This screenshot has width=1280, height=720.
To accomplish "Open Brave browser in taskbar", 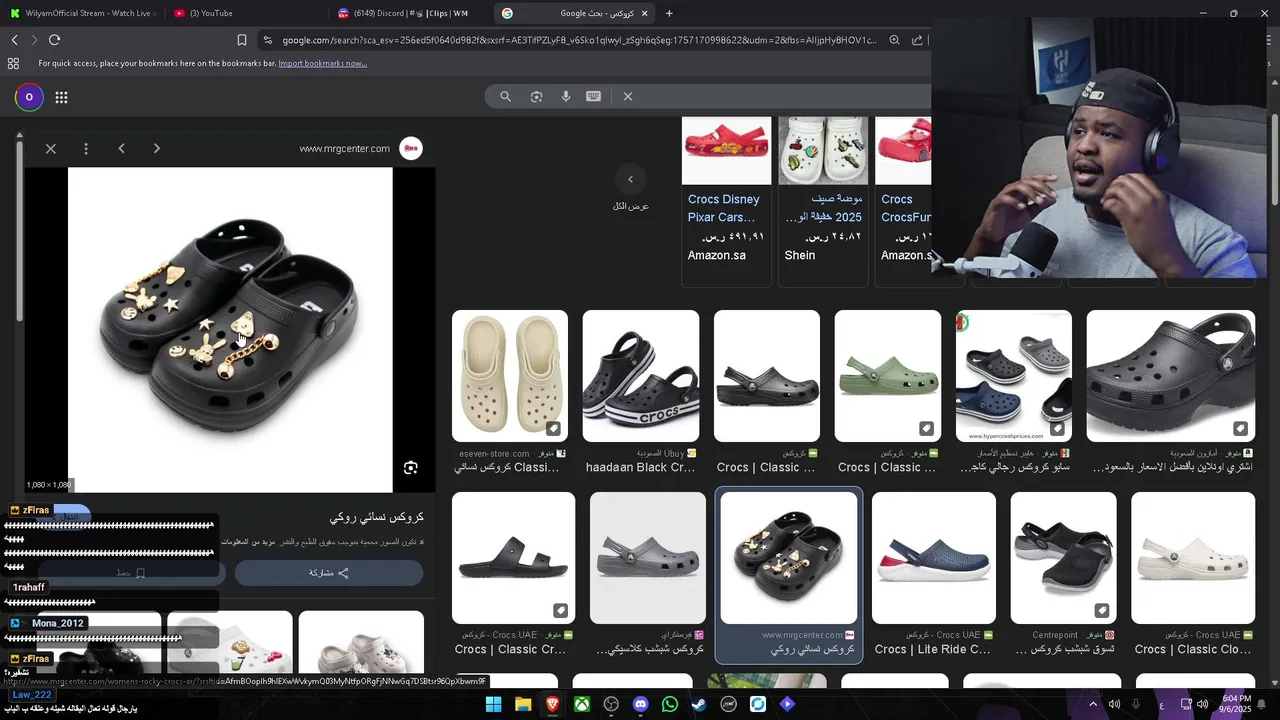I will tap(552, 705).
